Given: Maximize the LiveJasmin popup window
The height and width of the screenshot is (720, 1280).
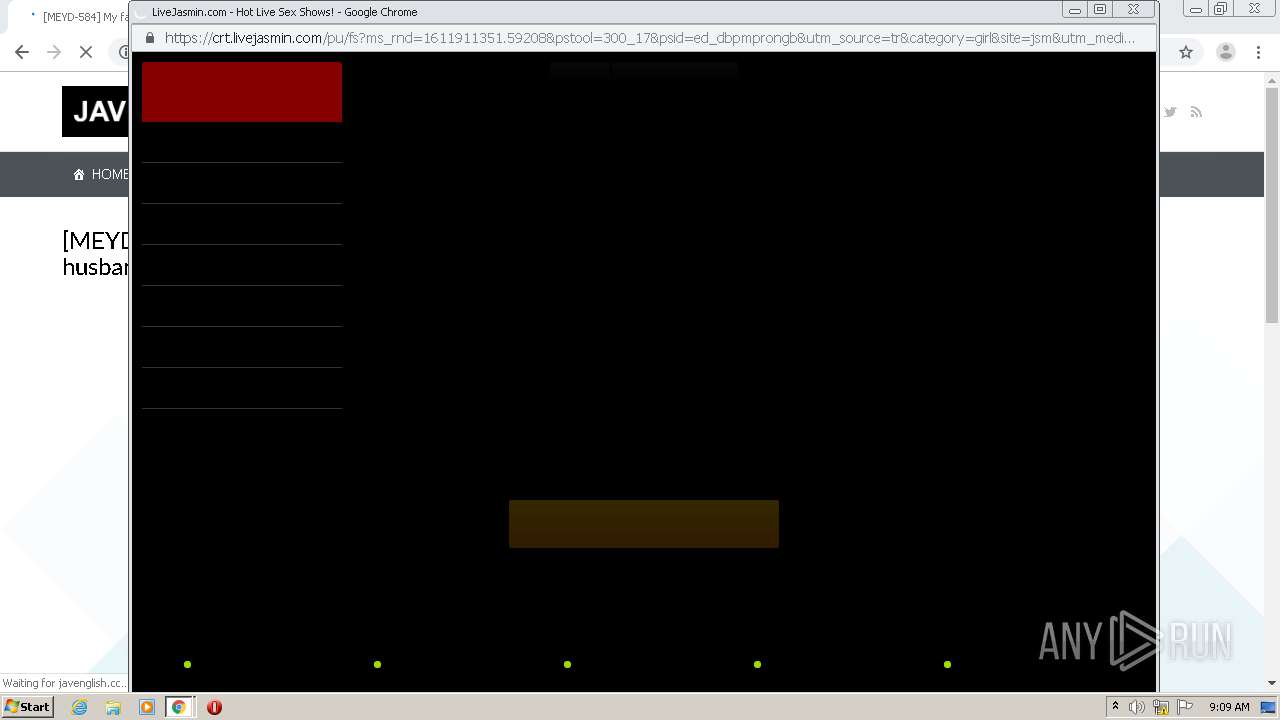Looking at the screenshot, I should pyautogui.click(x=1100, y=10).
